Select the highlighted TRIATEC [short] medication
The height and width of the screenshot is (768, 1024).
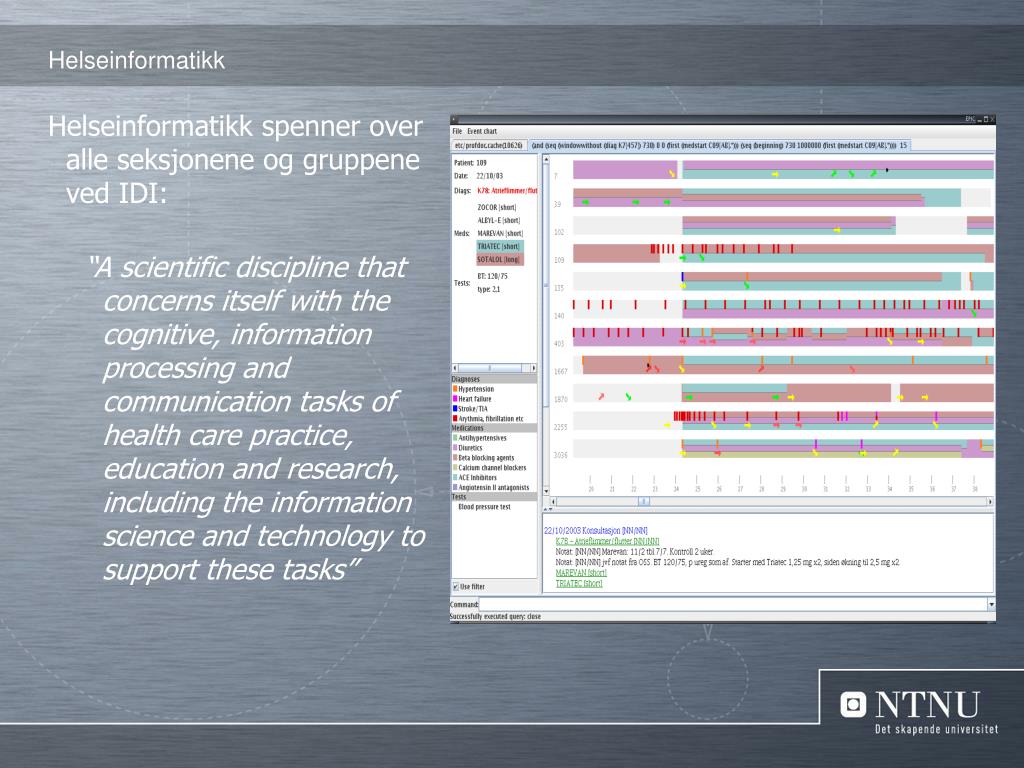[500, 246]
